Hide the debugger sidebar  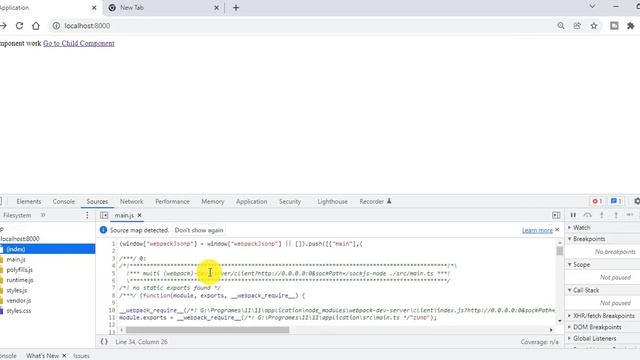click(556, 215)
